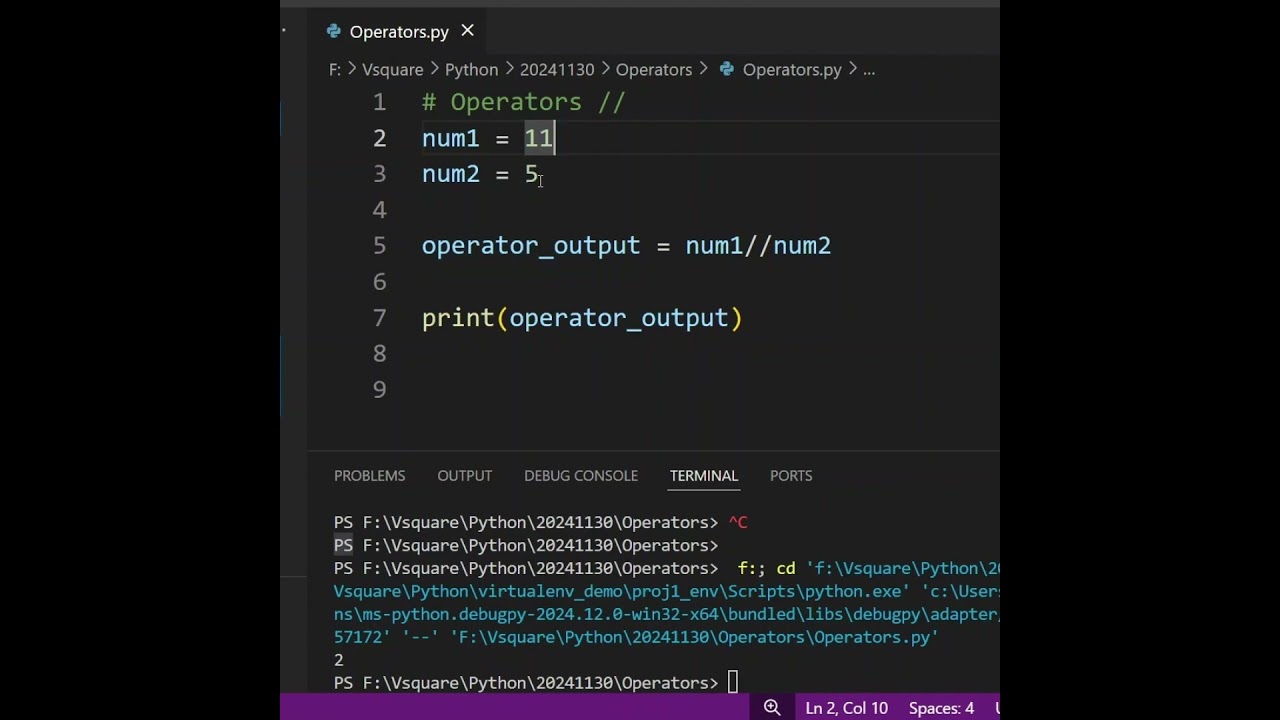Screen dimensions: 1280x720
Task: Switch to the DEBUG CONSOLE tab
Action: tap(581, 476)
